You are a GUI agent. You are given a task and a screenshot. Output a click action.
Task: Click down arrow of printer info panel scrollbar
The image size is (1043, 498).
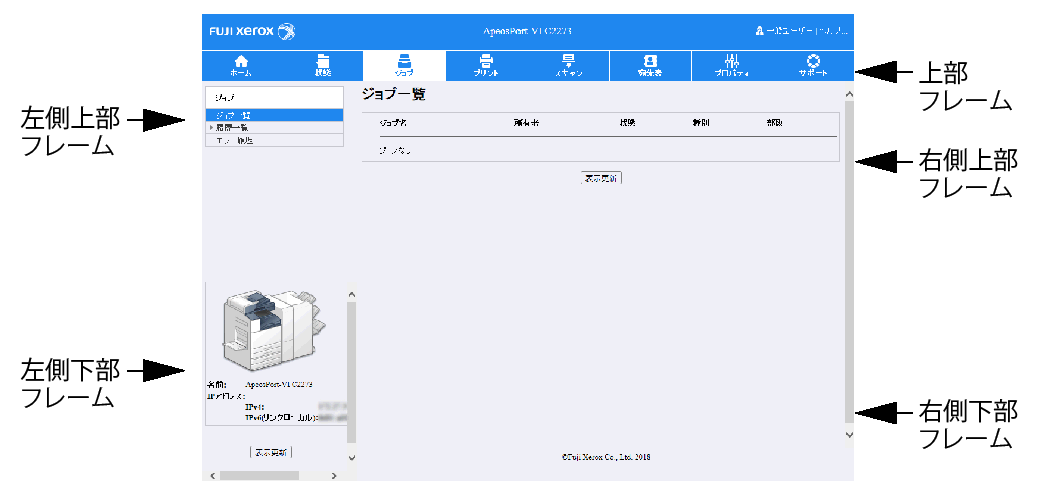pyautogui.click(x=351, y=457)
